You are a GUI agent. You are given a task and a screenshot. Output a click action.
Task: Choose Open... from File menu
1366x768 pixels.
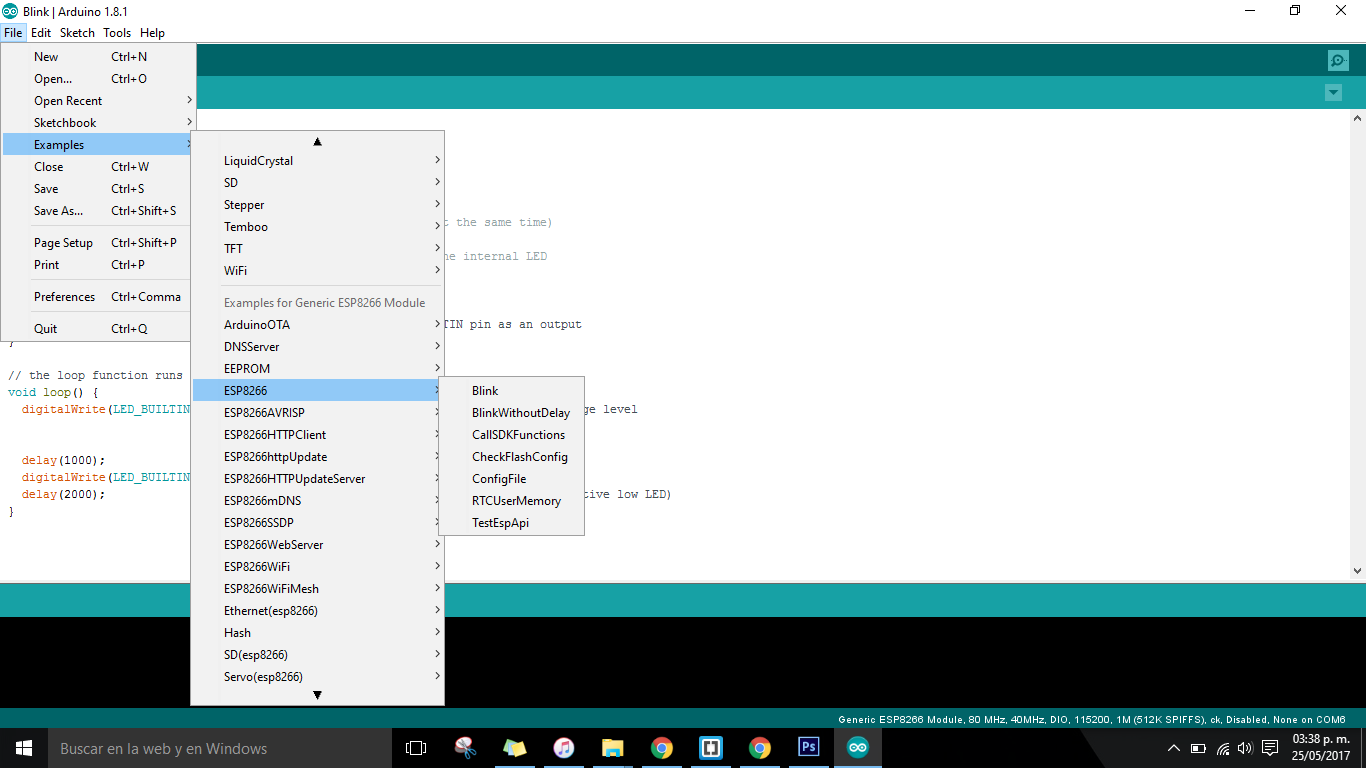[x=98, y=79]
